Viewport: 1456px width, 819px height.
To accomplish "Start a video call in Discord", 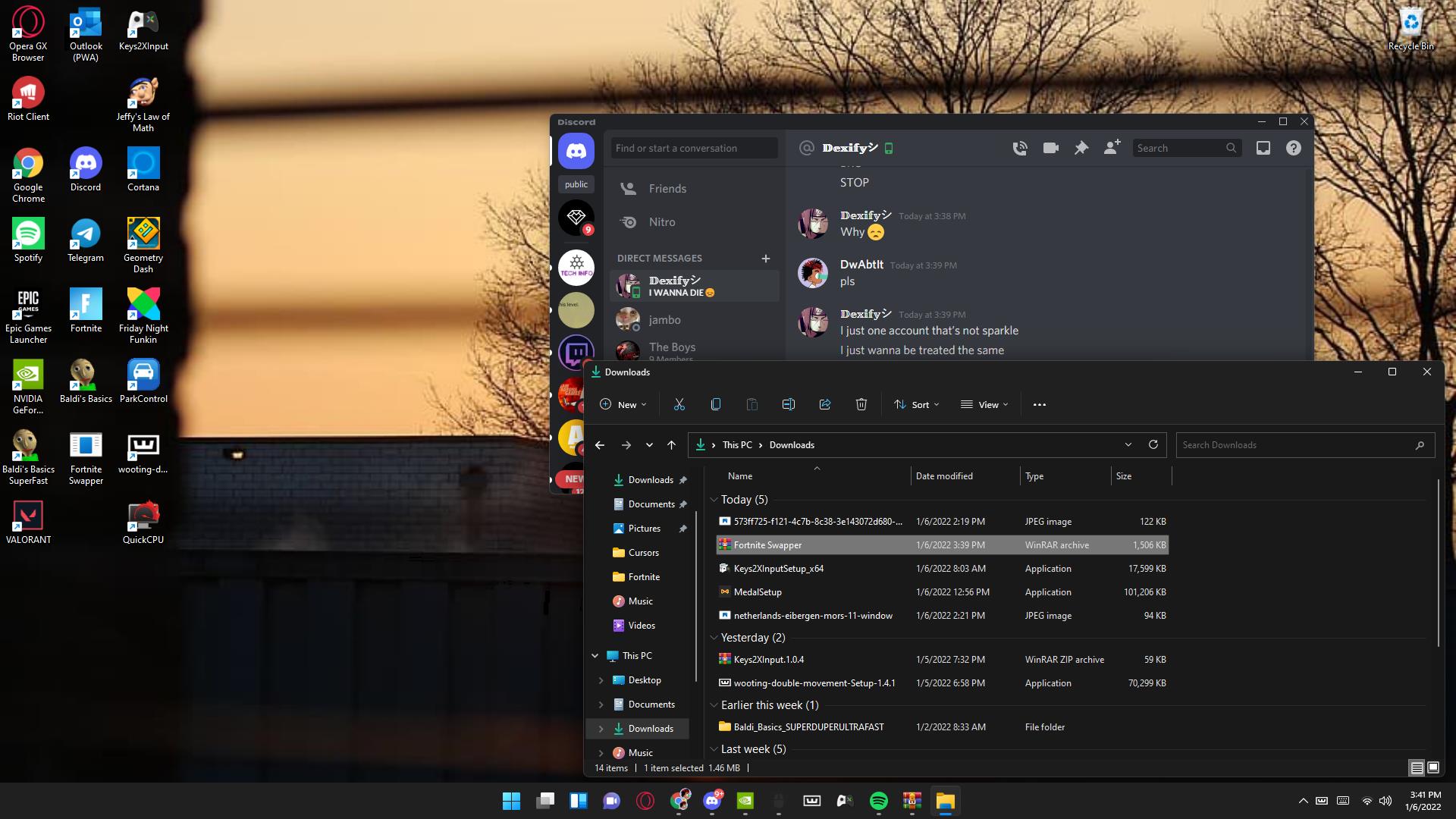I will click(1050, 149).
